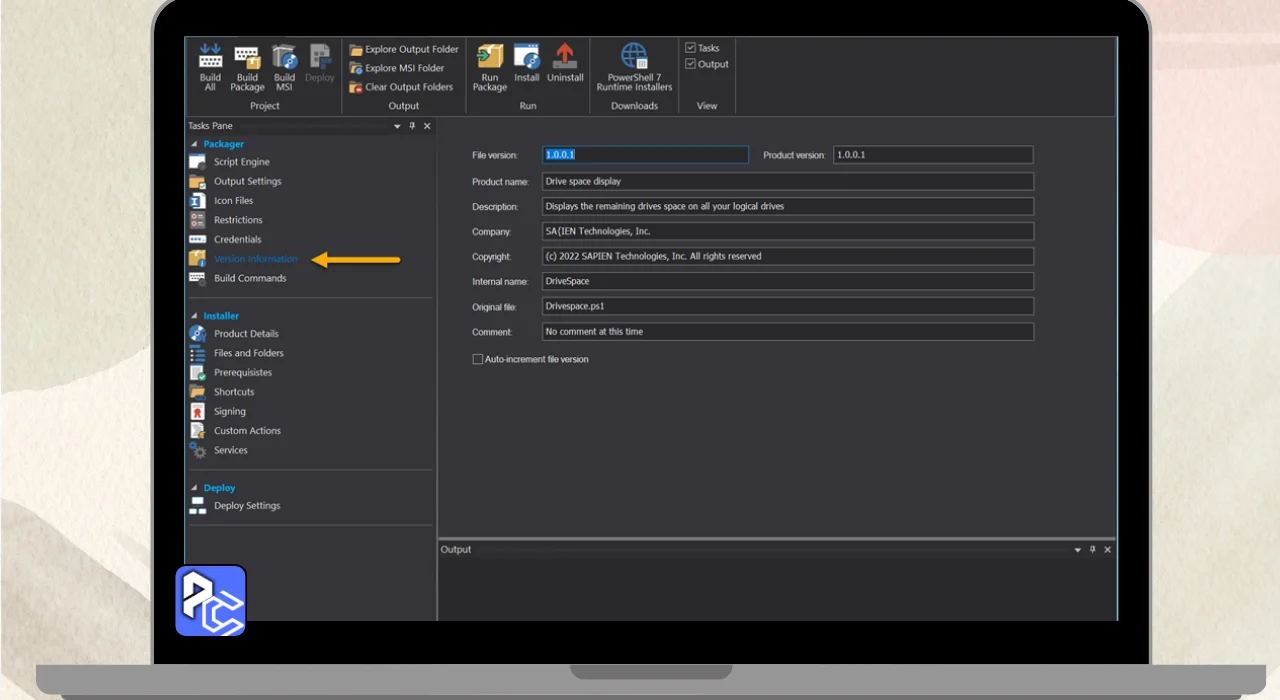The height and width of the screenshot is (700, 1280).
Task: Pin the Output panel
Action: point(1092,550)
